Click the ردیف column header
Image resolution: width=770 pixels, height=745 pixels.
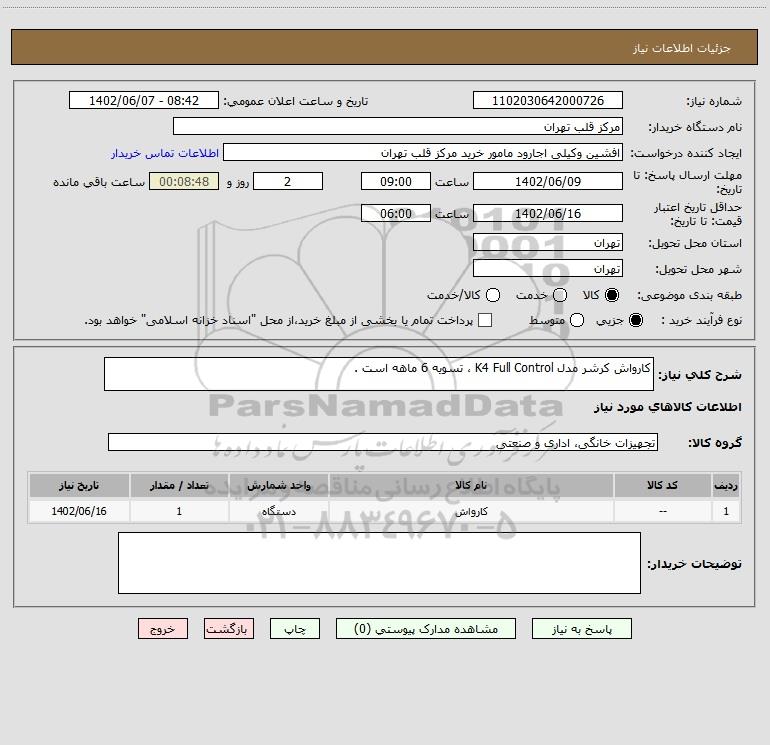coord(726,485)
